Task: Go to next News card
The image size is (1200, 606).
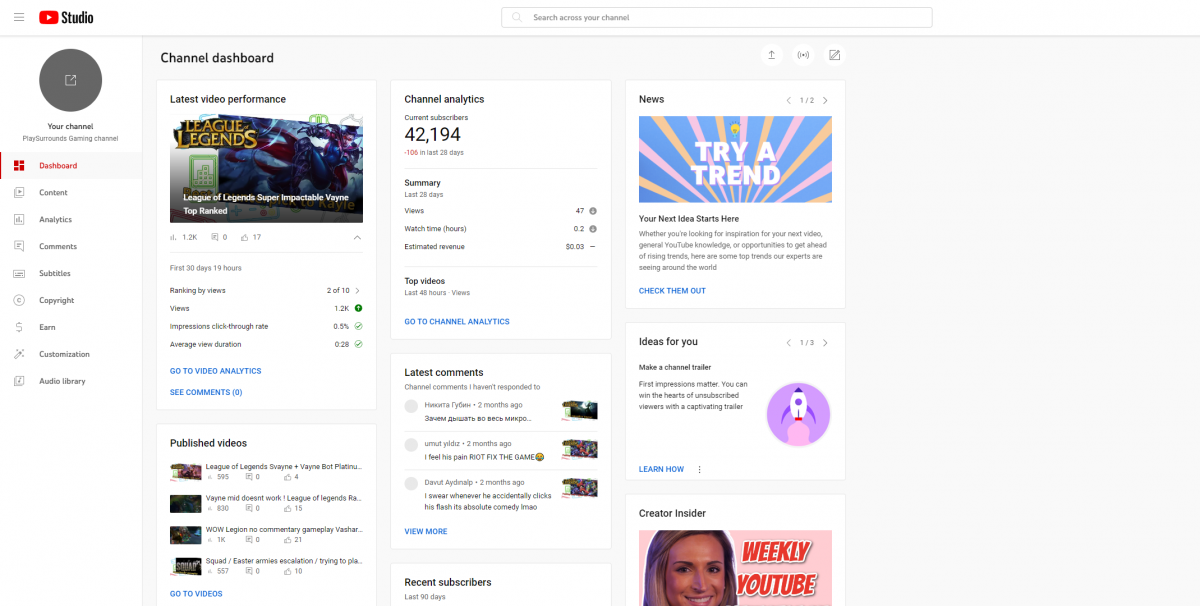Action: point(825,100)
